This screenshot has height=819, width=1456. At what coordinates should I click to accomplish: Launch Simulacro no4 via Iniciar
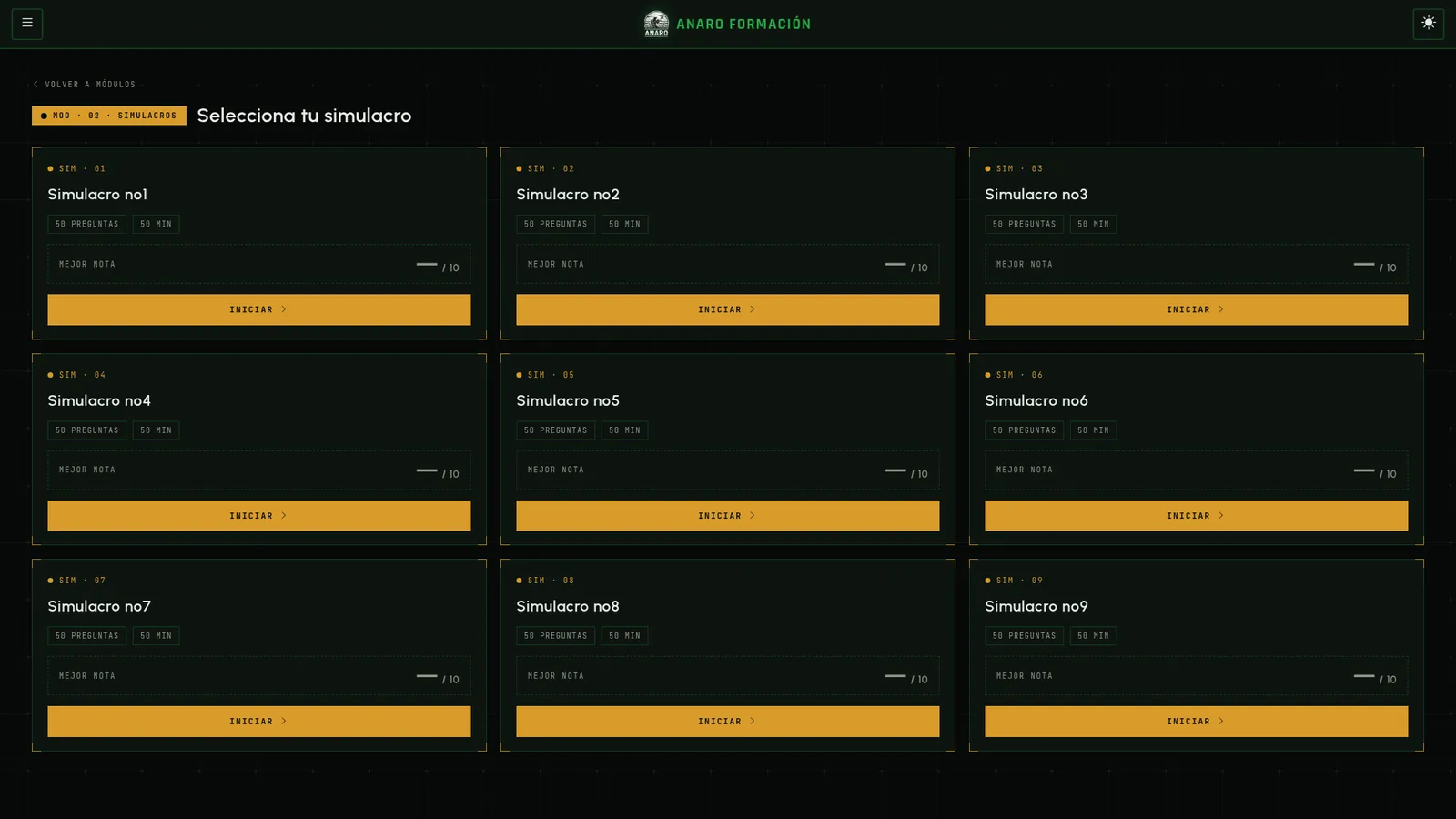[x=259, y=516]
